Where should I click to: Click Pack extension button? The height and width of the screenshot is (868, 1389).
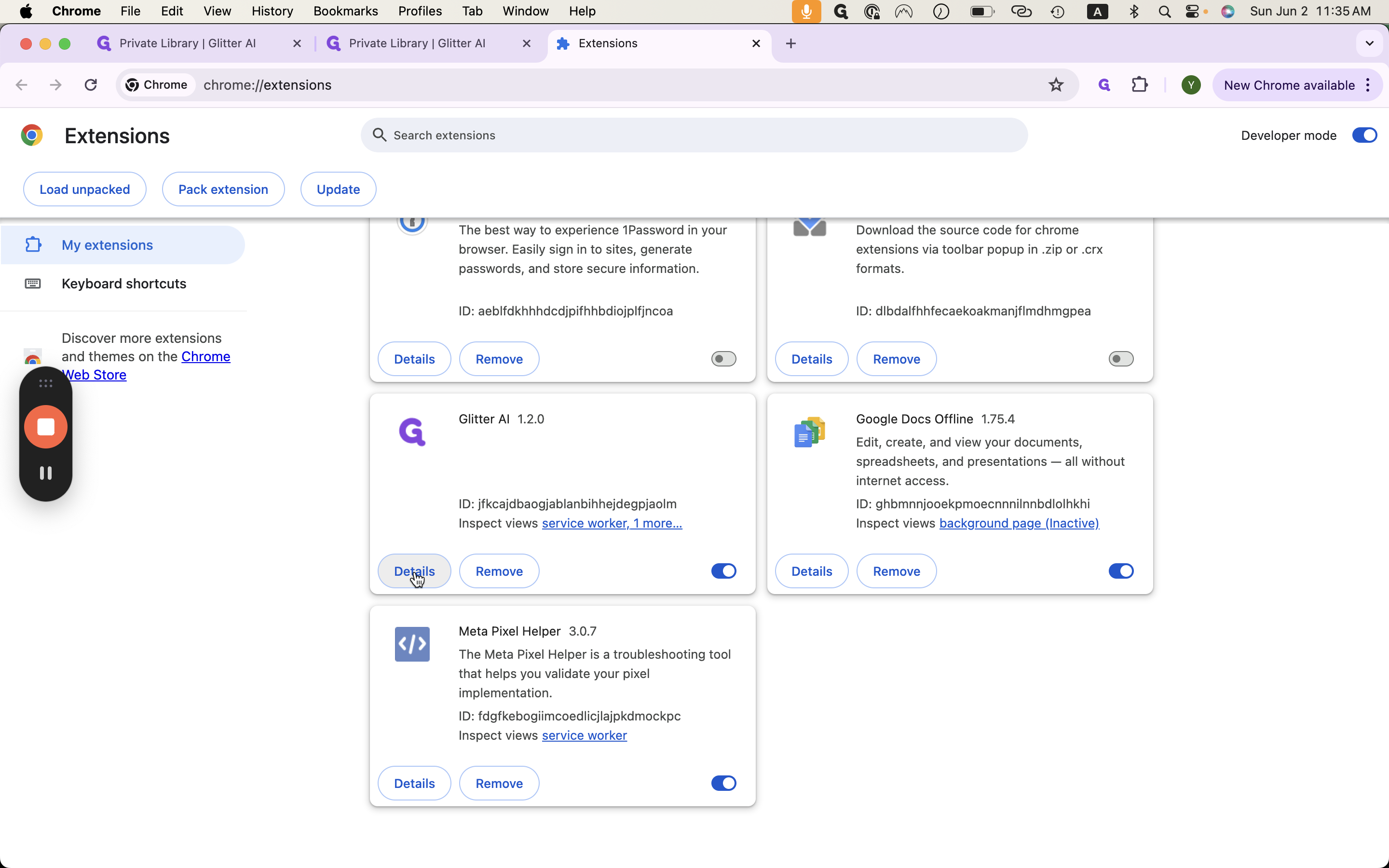click(x=223, y=190)
